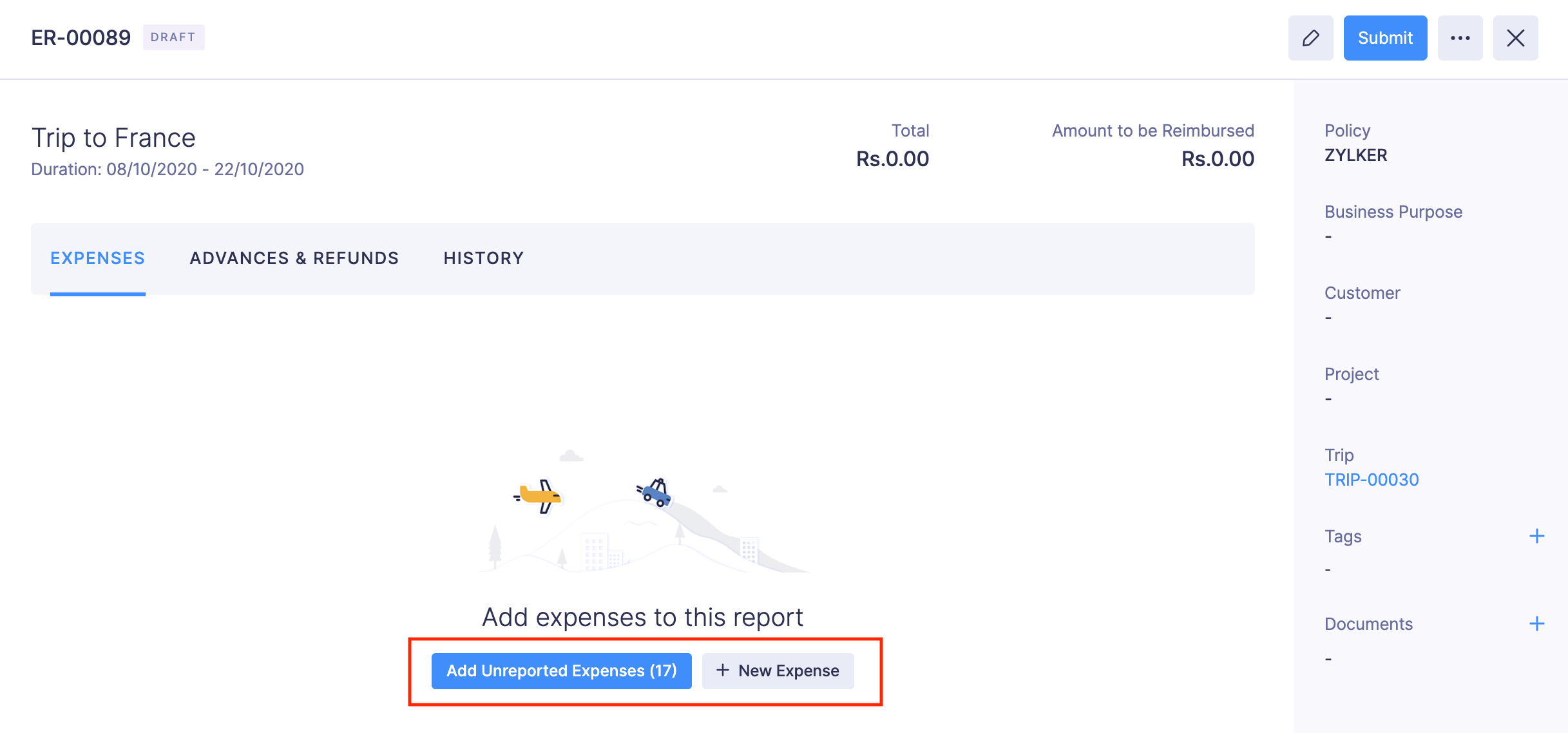This screenshot has width=1568, height=733.
Task: Switch to the Advances & Refunds tab
Action: tap(294, 258)
